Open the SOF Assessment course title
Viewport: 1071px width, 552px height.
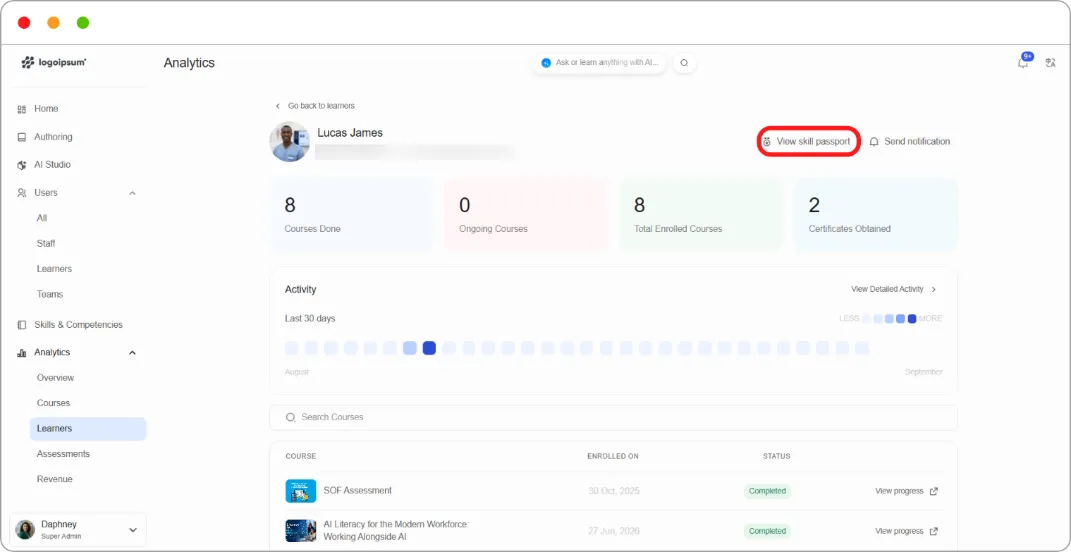point(357,491)
